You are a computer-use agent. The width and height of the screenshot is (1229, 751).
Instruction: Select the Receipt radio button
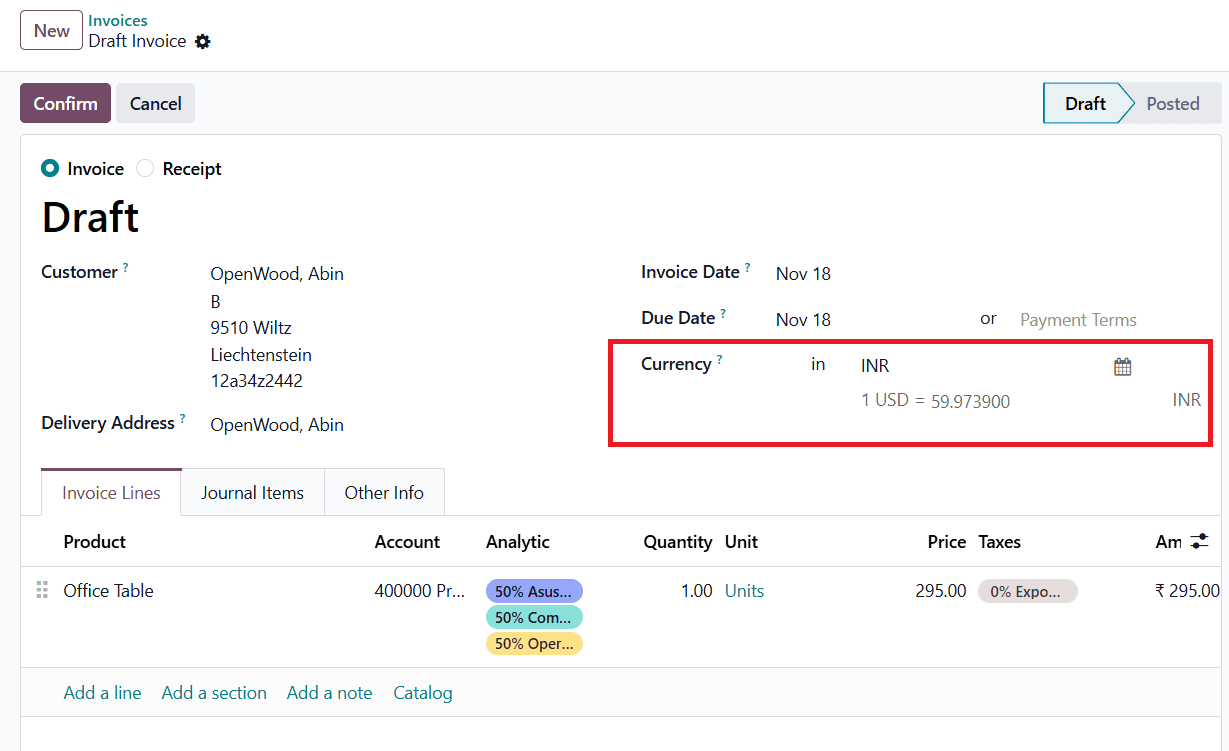(x=143, y=169)
